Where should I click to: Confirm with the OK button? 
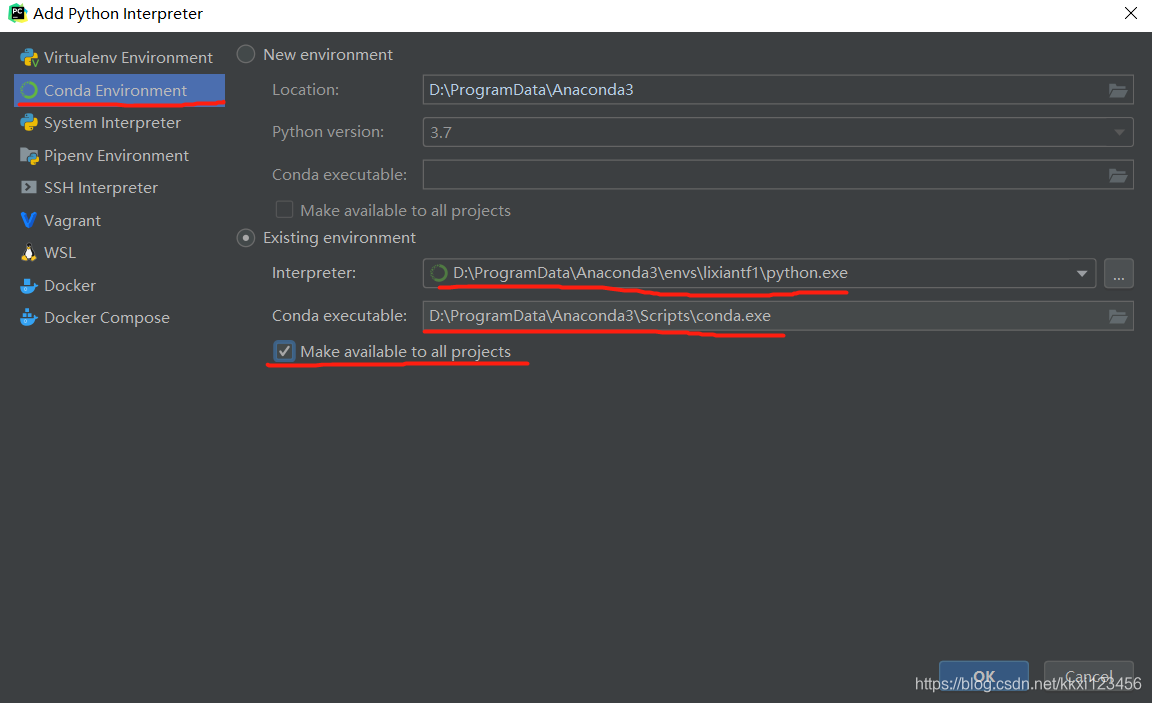(984, 677)
